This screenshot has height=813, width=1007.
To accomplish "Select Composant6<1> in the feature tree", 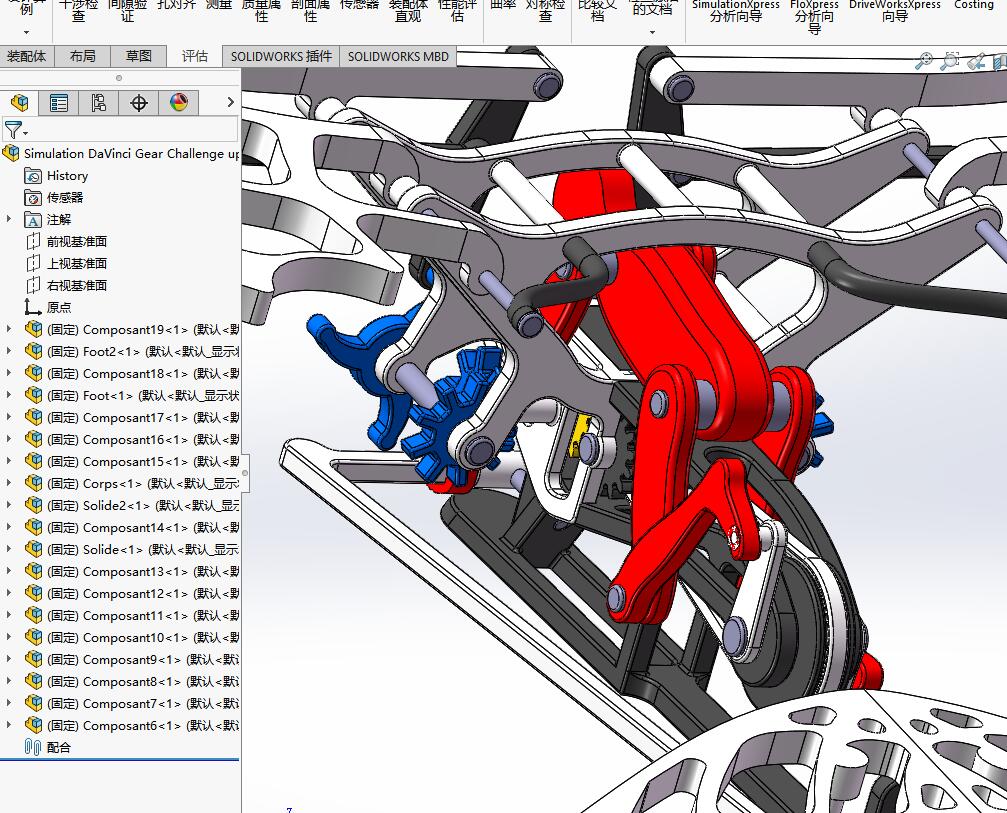I will 132,725.
